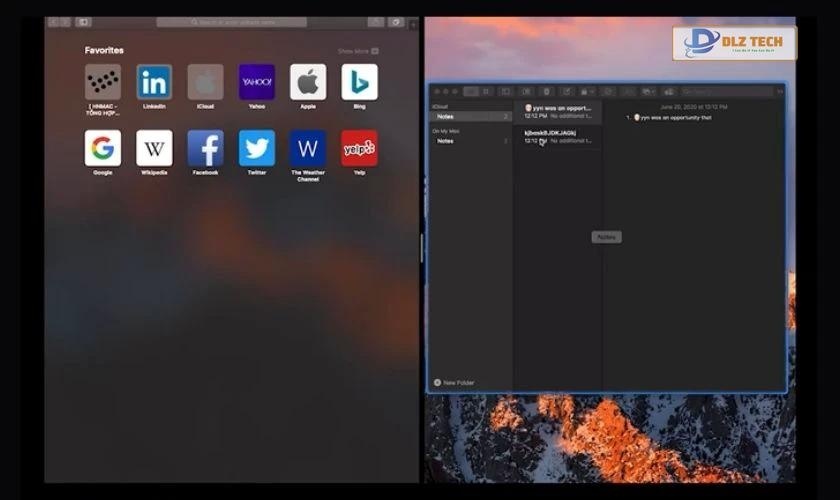The image size is (840, 500).
Task: Launch the Facebook favorite
Action: coord(205,148)
